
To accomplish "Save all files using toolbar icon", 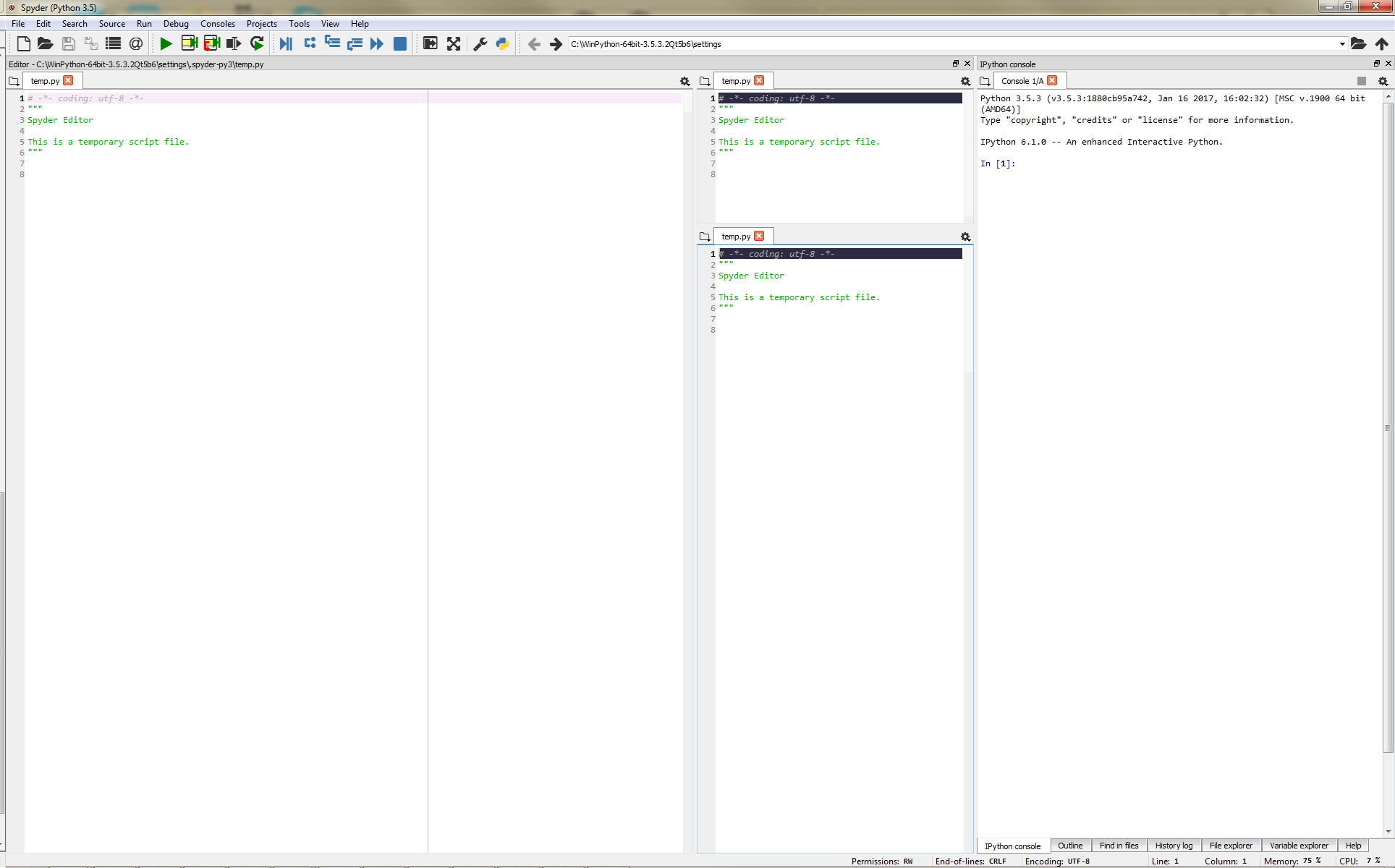I will (90, 43).
